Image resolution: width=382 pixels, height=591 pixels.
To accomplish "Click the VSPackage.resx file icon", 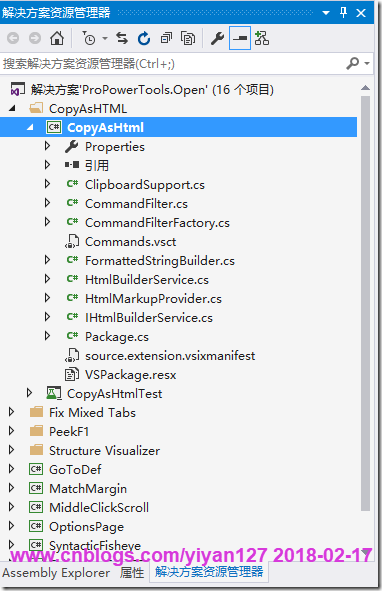I will point(72,375).
